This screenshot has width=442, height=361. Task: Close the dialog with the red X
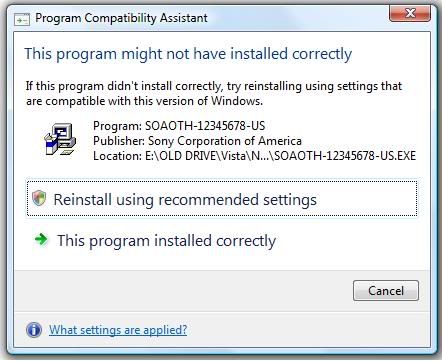[410, 14]
